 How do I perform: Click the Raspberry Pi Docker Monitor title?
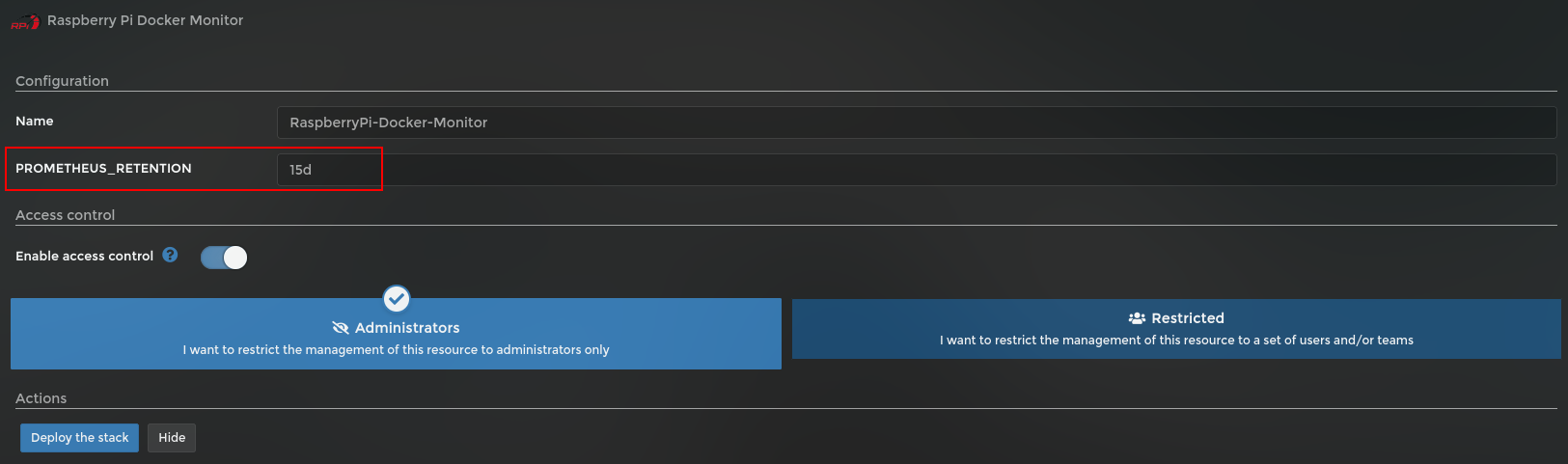coord(145,20)
